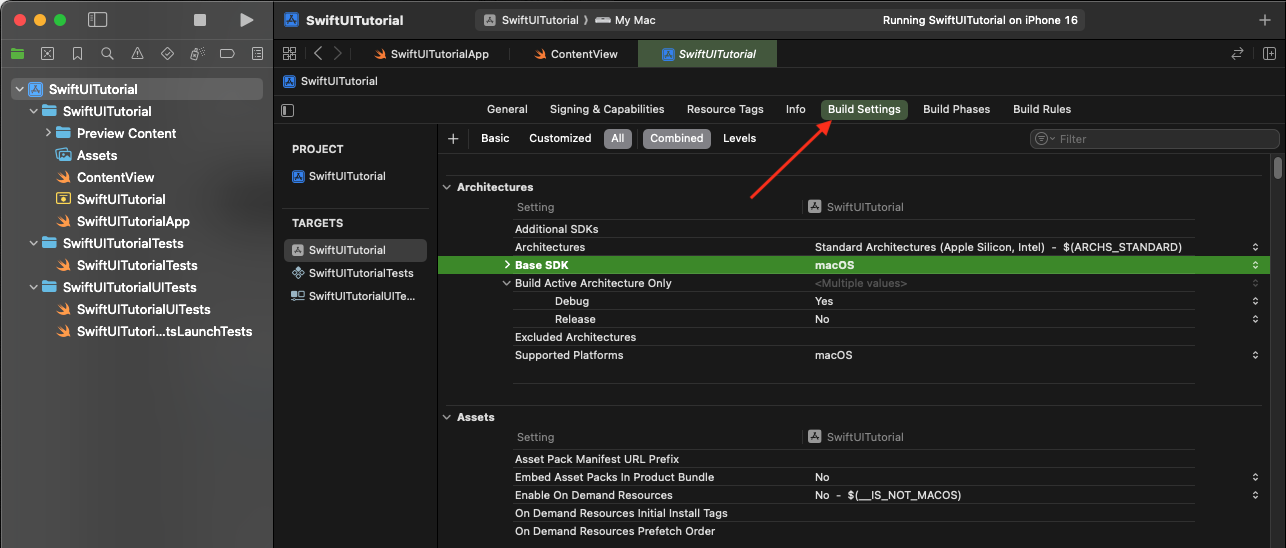The image size is (1286, 548).
Task: Switch to the Info tab
Action: pyautogui.click(x=796, y=109)
